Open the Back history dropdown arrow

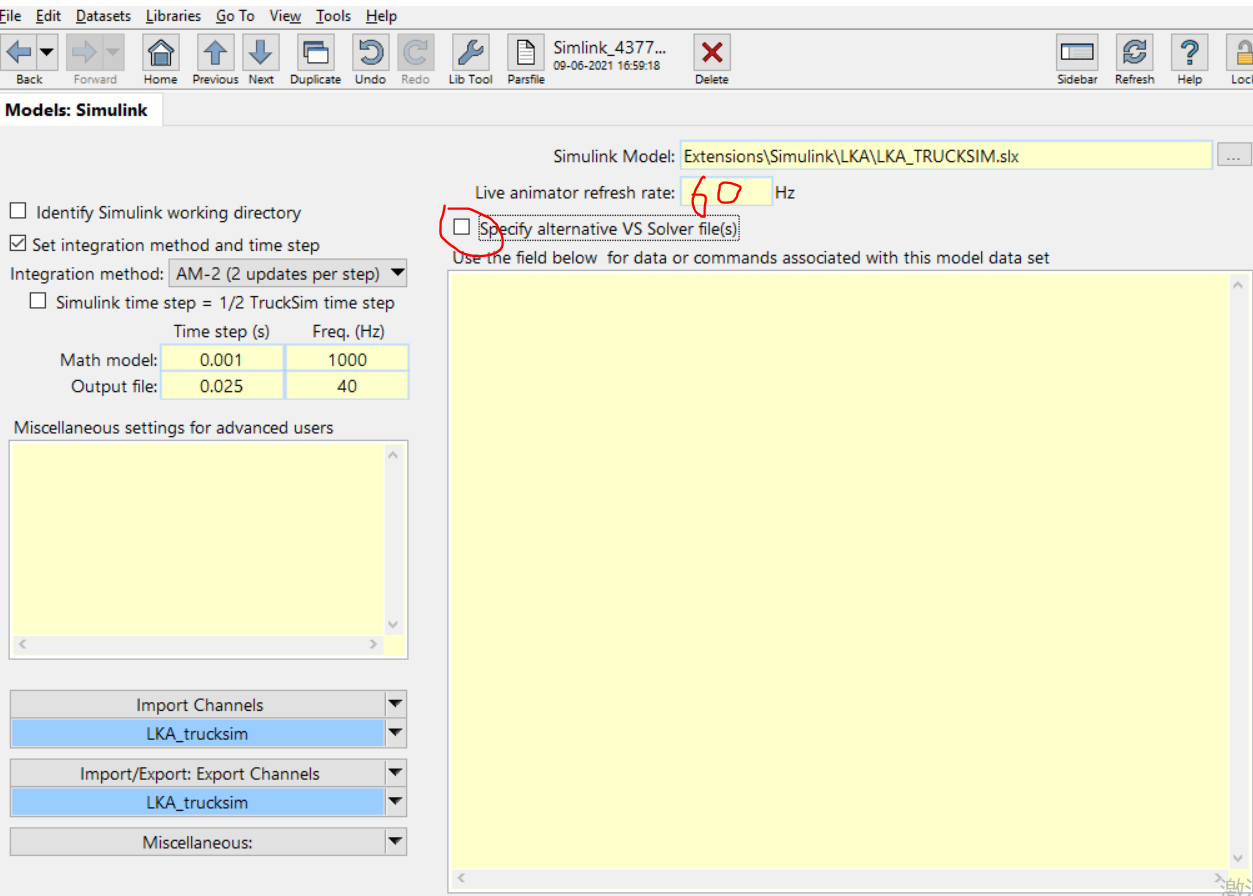47,52
